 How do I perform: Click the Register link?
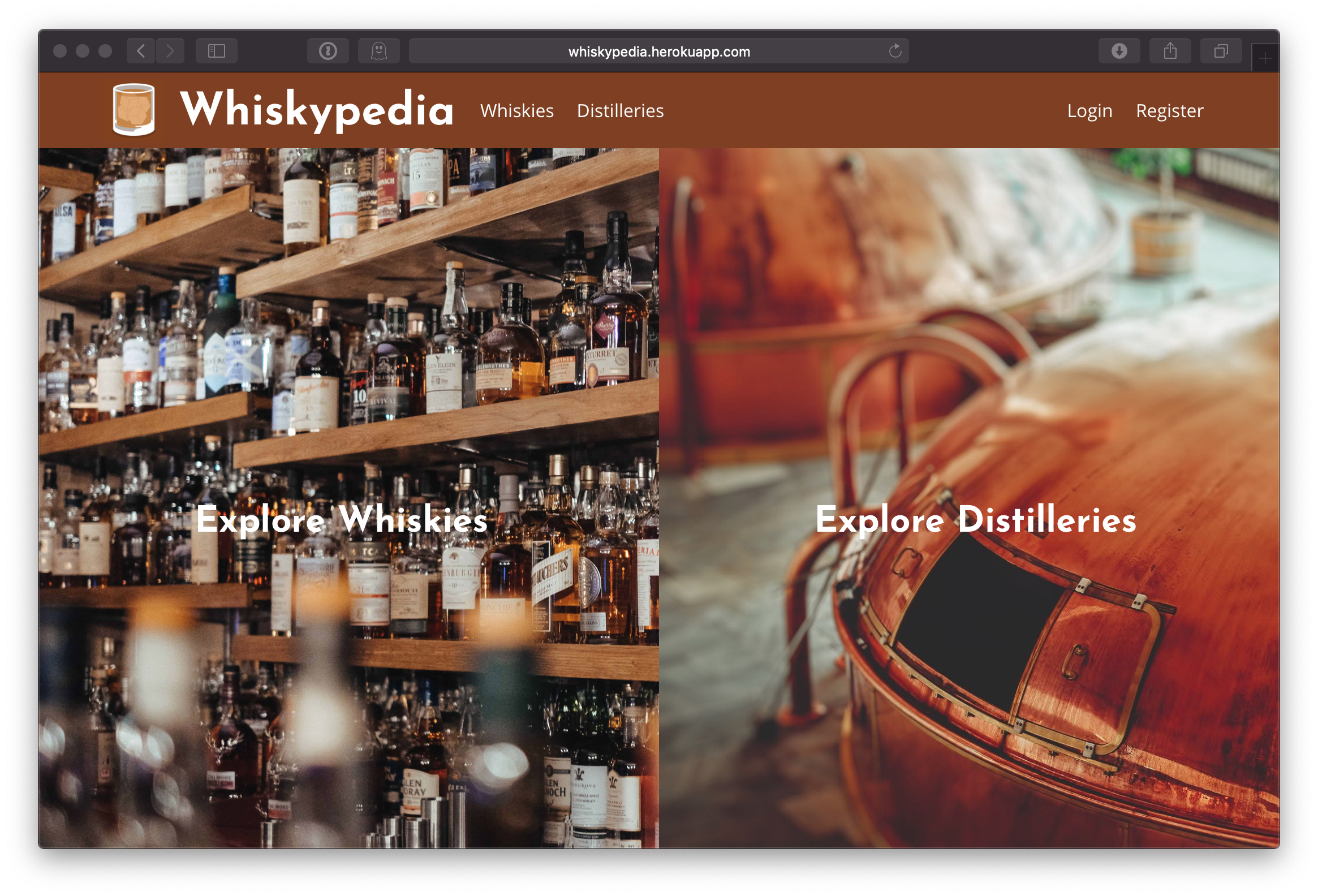point(1169,110)
